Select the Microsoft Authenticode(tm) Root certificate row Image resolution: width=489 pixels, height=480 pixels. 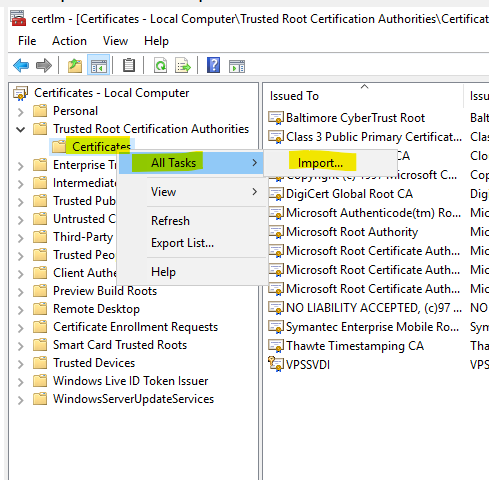pyautogui.click(x=373, y=213)
